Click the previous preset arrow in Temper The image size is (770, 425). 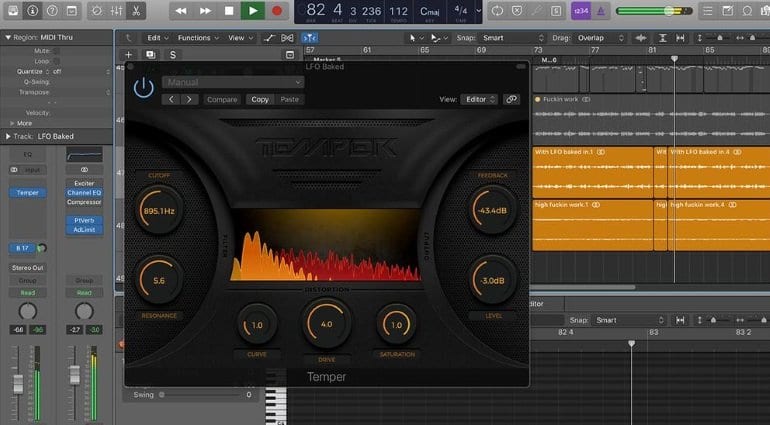tap(171, 99)
